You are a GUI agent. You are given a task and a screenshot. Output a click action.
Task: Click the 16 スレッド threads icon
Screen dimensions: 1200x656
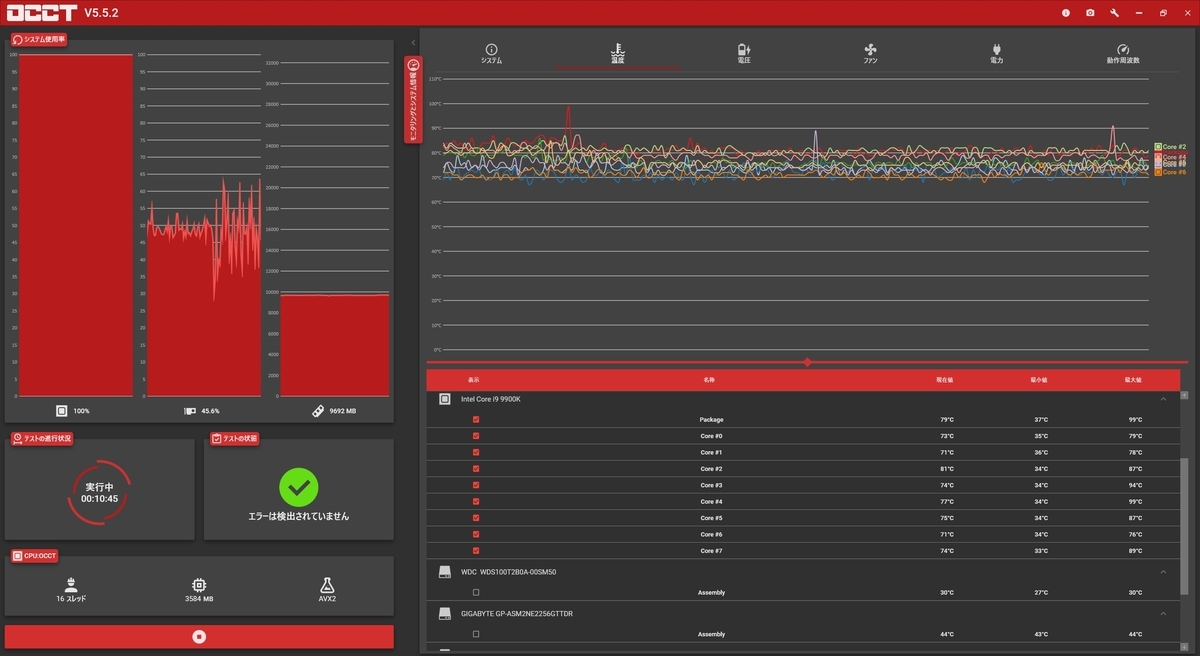pyautogui.click(x=71, y=584)
